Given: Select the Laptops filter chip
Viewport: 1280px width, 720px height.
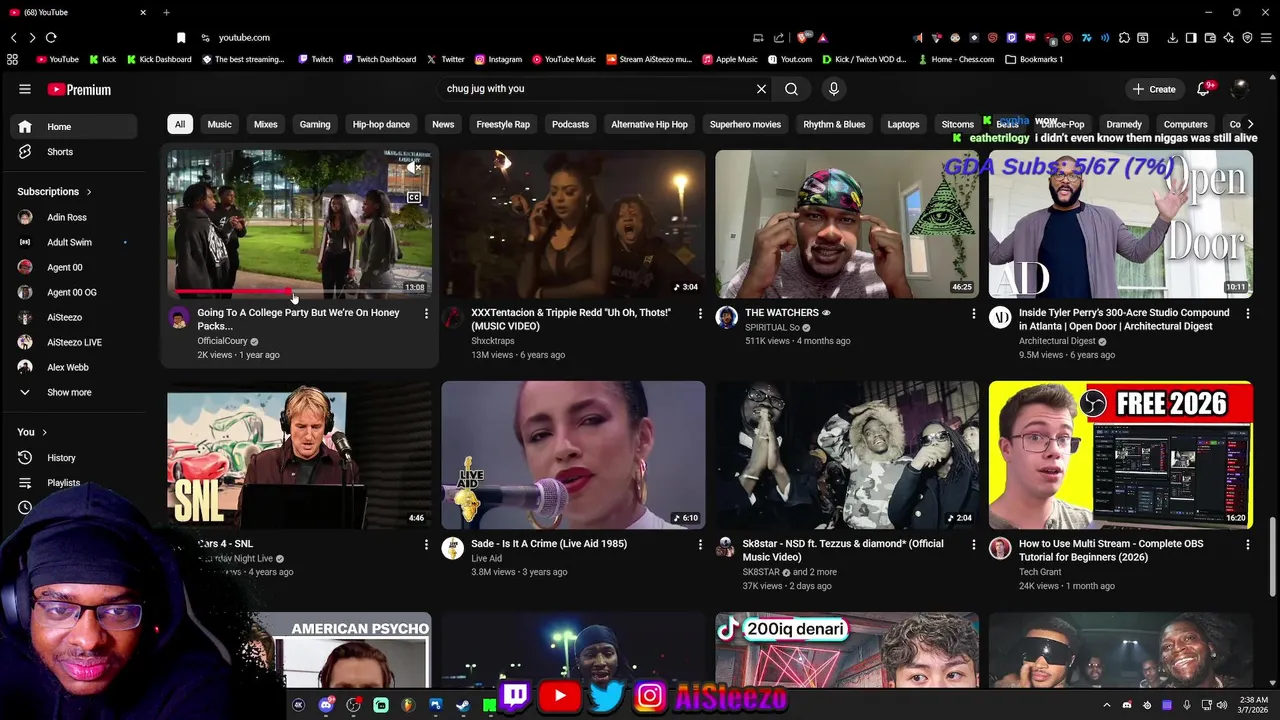Looking at the screenshot, I should pyautogui.click(x=903, y=125).
